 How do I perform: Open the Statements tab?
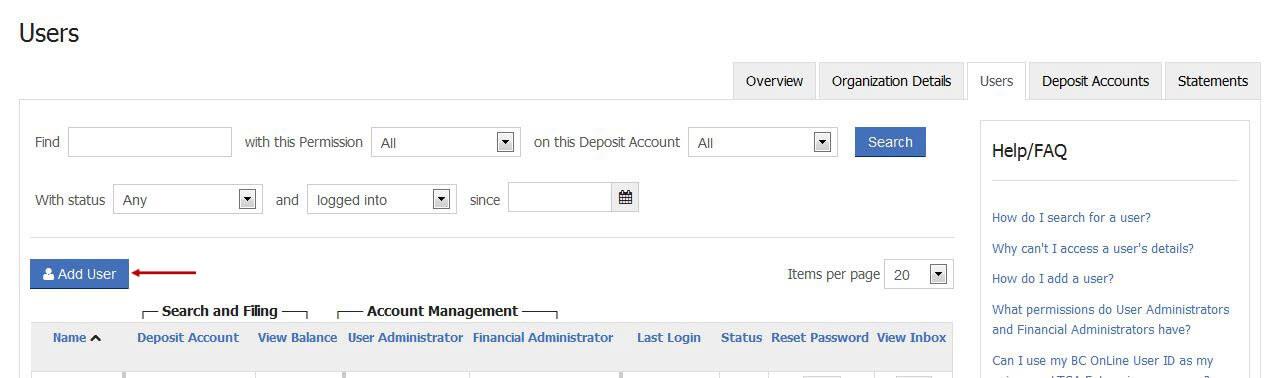(1212, 81)
